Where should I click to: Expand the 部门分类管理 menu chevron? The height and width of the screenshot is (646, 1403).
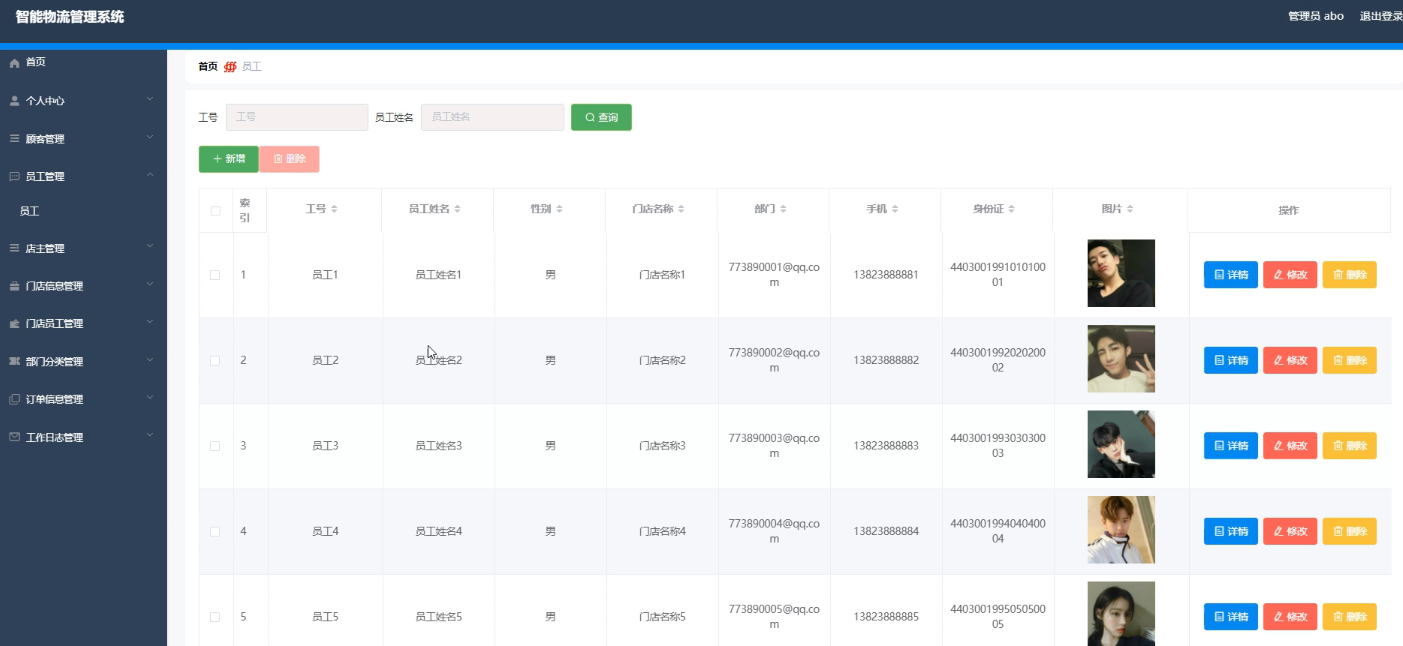150,360
